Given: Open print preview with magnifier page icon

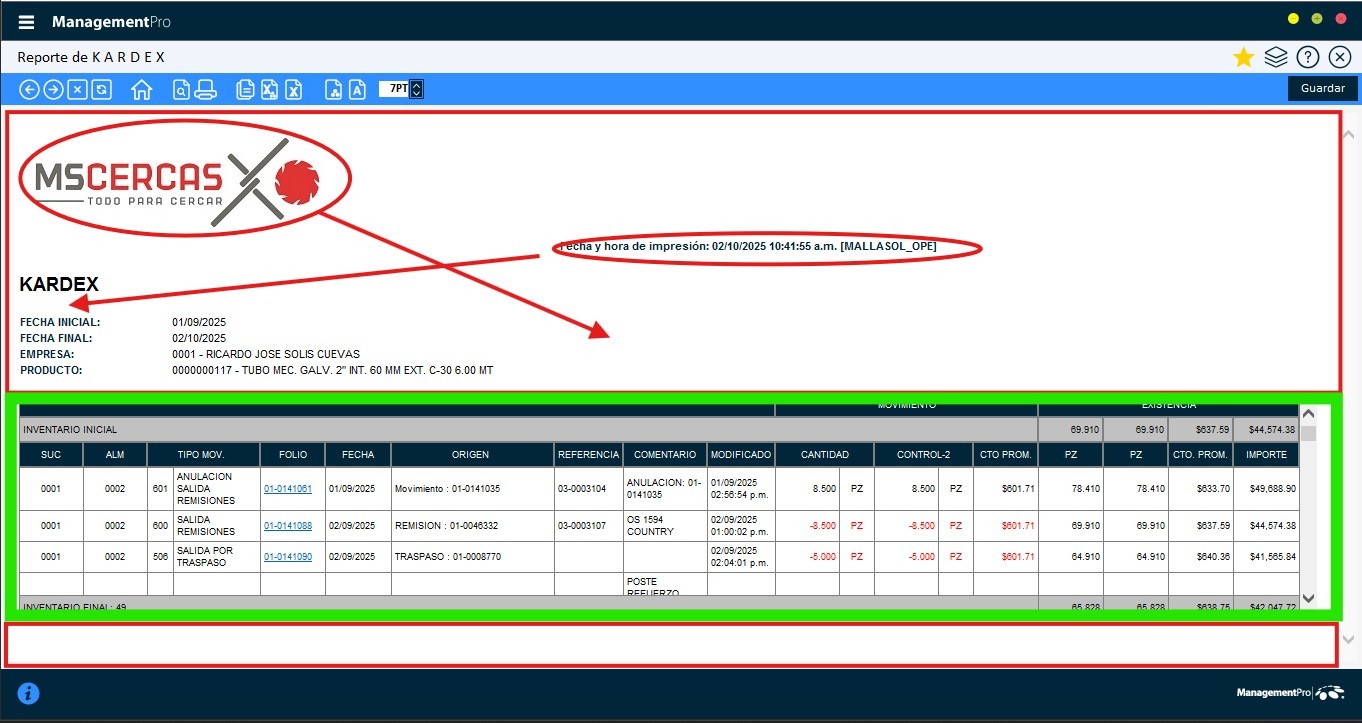Looking at the screenshot, I should (181, 90).
